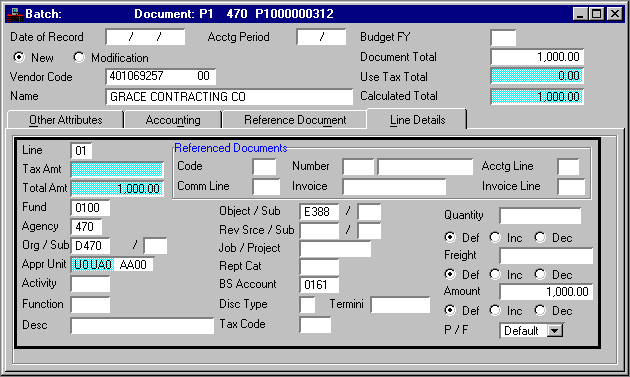
Task: Click the Fund field 0100
Action: (90, 208)
